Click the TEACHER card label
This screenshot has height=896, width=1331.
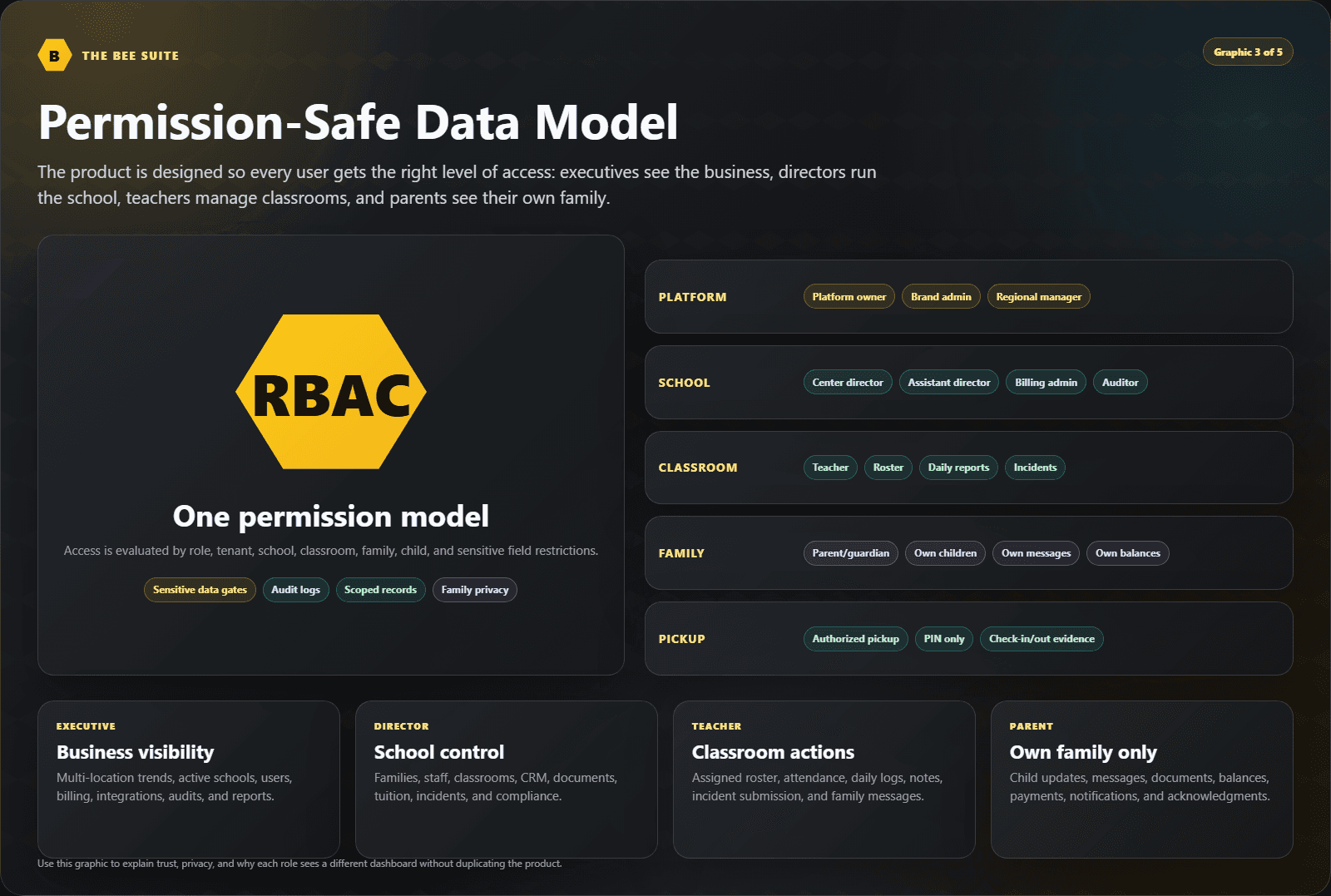716,726
